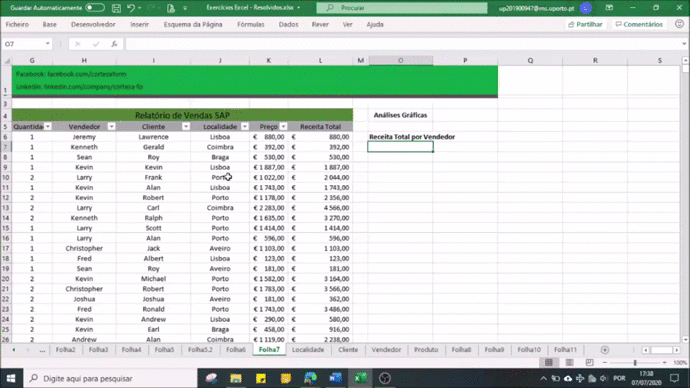This screenshot has width=690, height=388.
Task: Open the Preço column filter dropdown
Action: (283, 127)
